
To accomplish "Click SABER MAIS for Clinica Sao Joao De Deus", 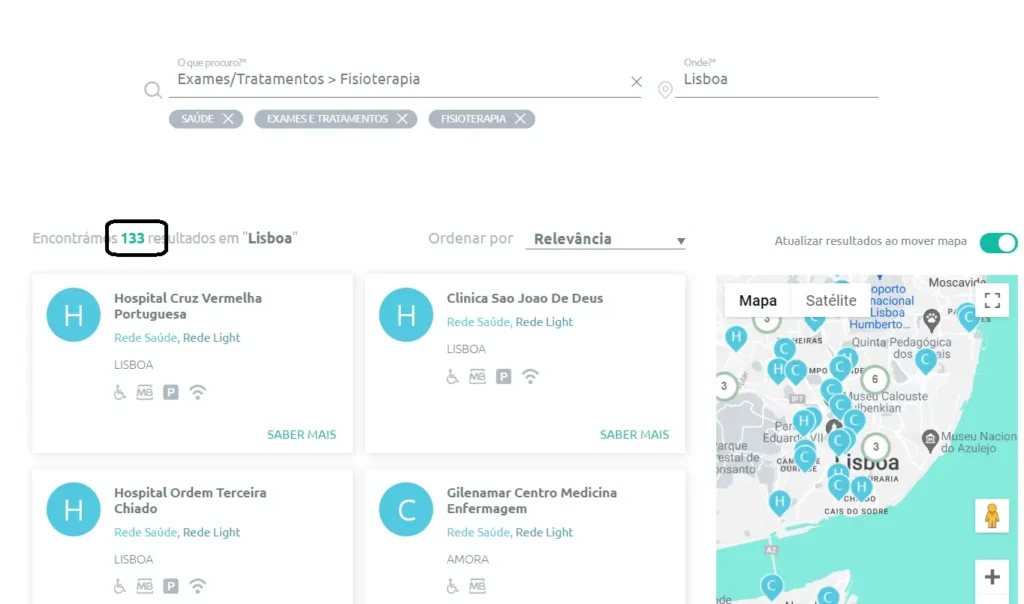I will tap(634, 435).
